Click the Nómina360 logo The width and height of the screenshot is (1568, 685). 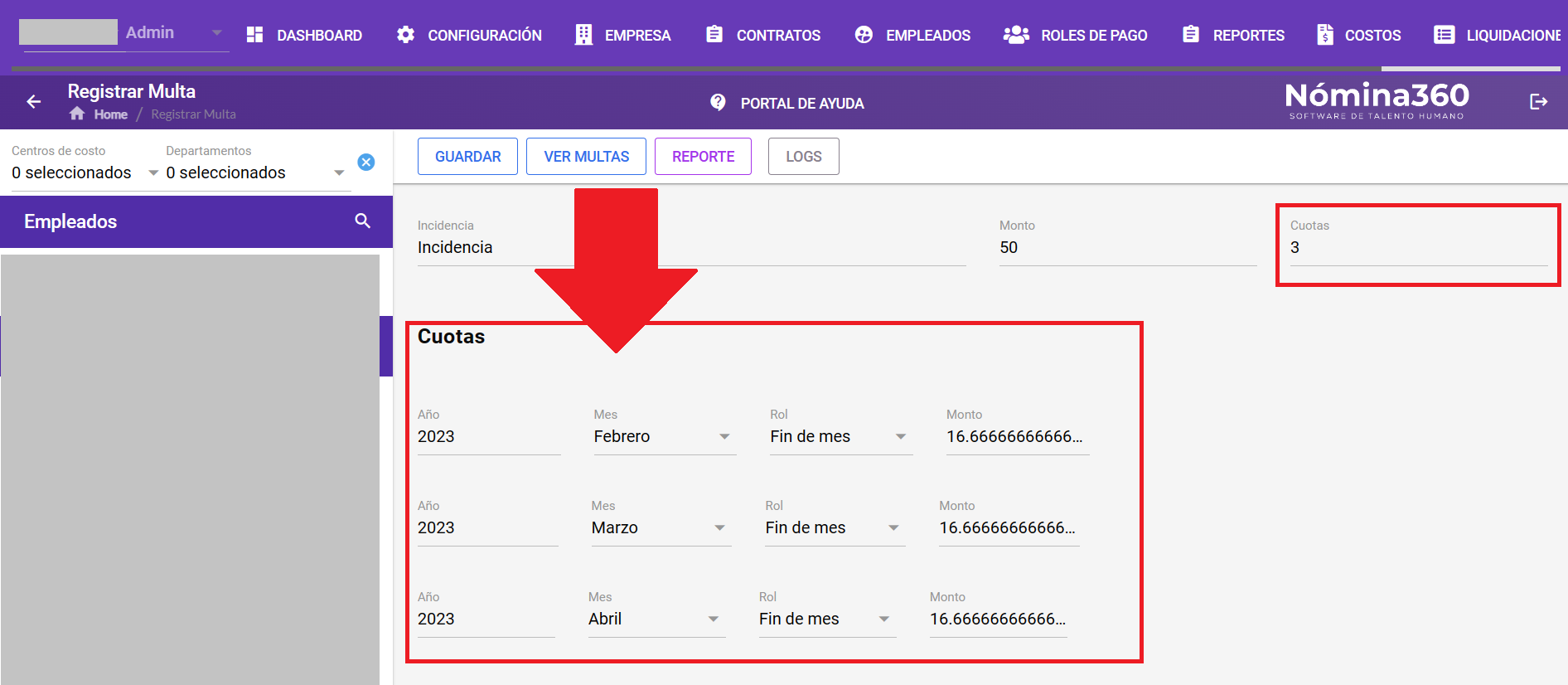point(1377,100)
